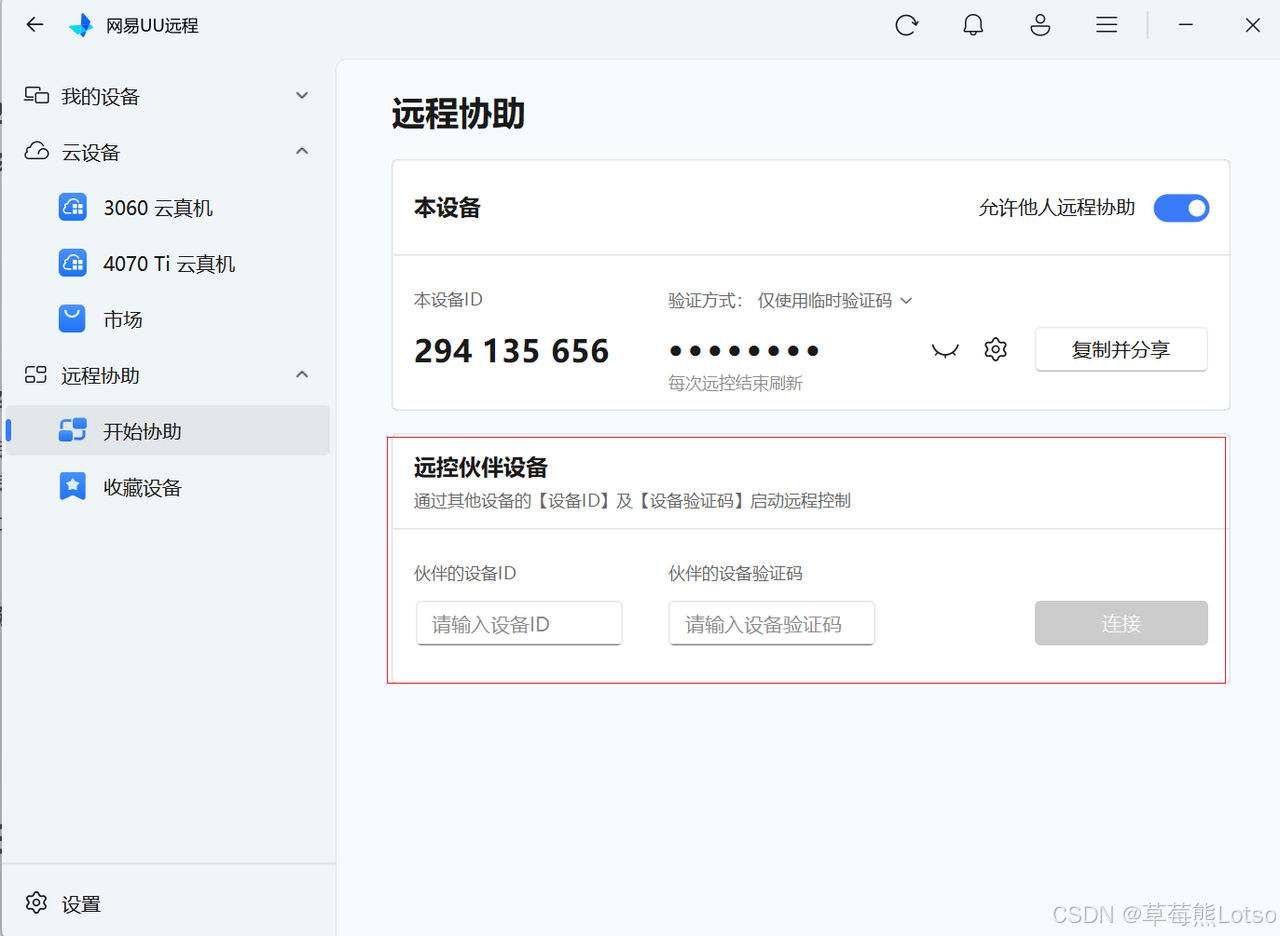Screen dimensions: 1280x936
Task: Click the 云设备 cloud icon
Action: (x=37, y=151)
